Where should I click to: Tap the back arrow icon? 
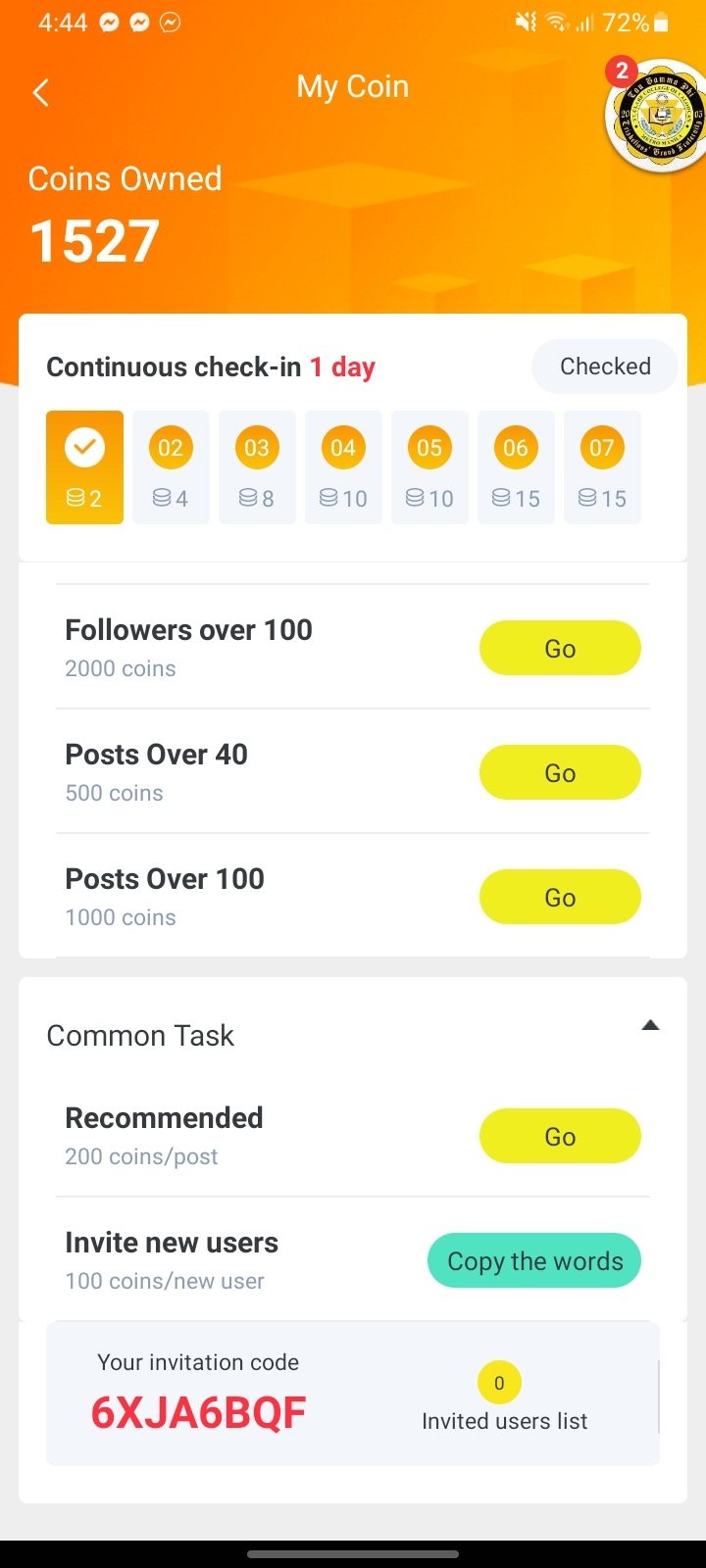[41, 93]
